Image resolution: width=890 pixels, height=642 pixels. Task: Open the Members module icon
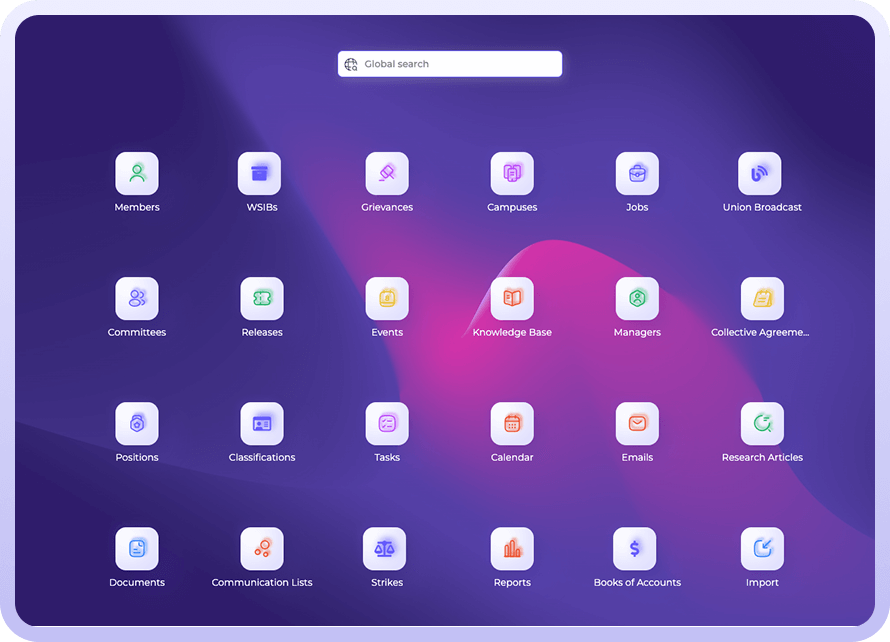(137, 174)
